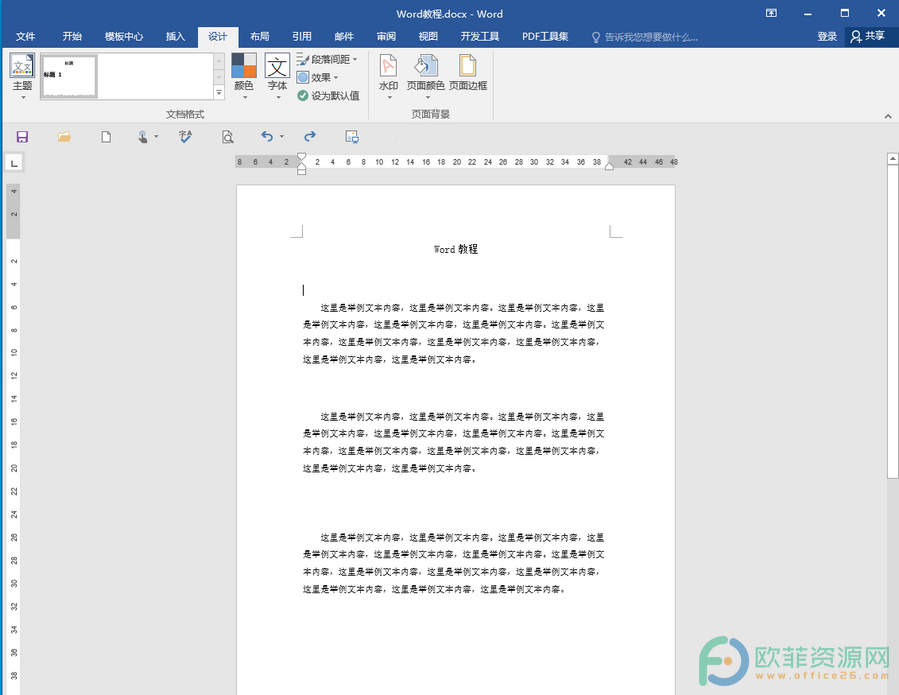Switch to Developer (开发工具) tab
The image size is (899, 695).
(x=480, y=37)
